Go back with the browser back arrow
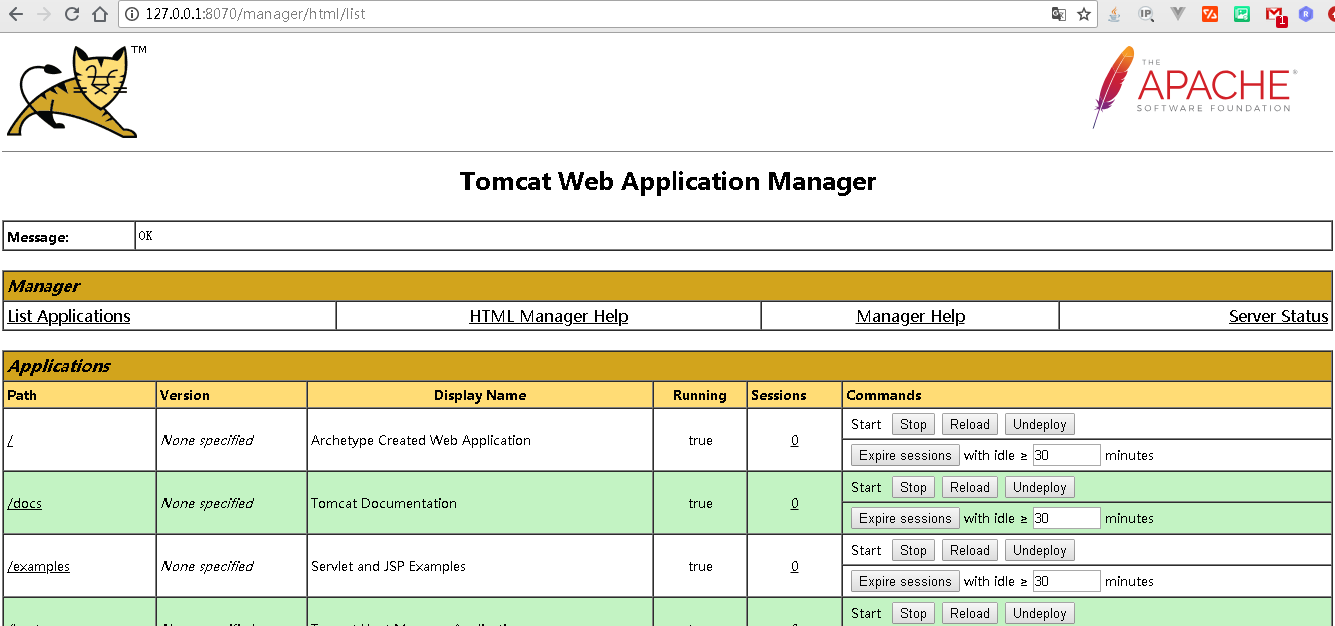The height and width of the screenshot is (626, 1335). click(16, 14)
